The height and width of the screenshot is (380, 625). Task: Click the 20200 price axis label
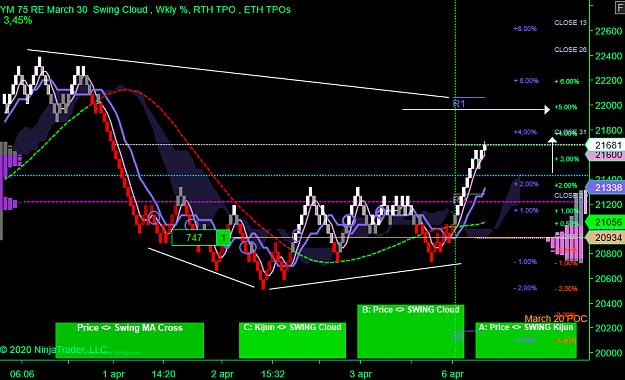tap(608, 328)
